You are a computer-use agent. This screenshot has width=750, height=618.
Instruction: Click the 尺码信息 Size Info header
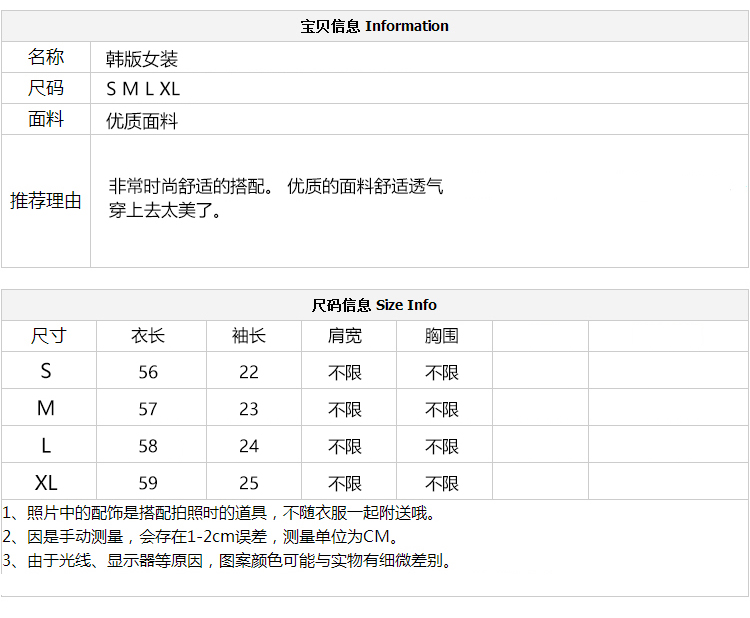[375, 305]
